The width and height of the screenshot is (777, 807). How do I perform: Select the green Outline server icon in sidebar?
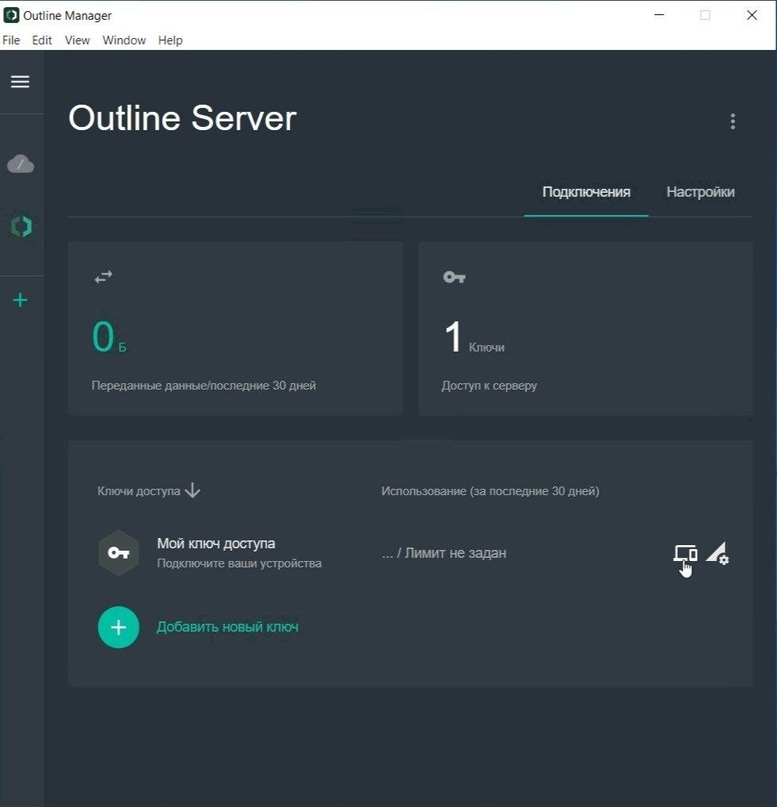click(21, 226)
